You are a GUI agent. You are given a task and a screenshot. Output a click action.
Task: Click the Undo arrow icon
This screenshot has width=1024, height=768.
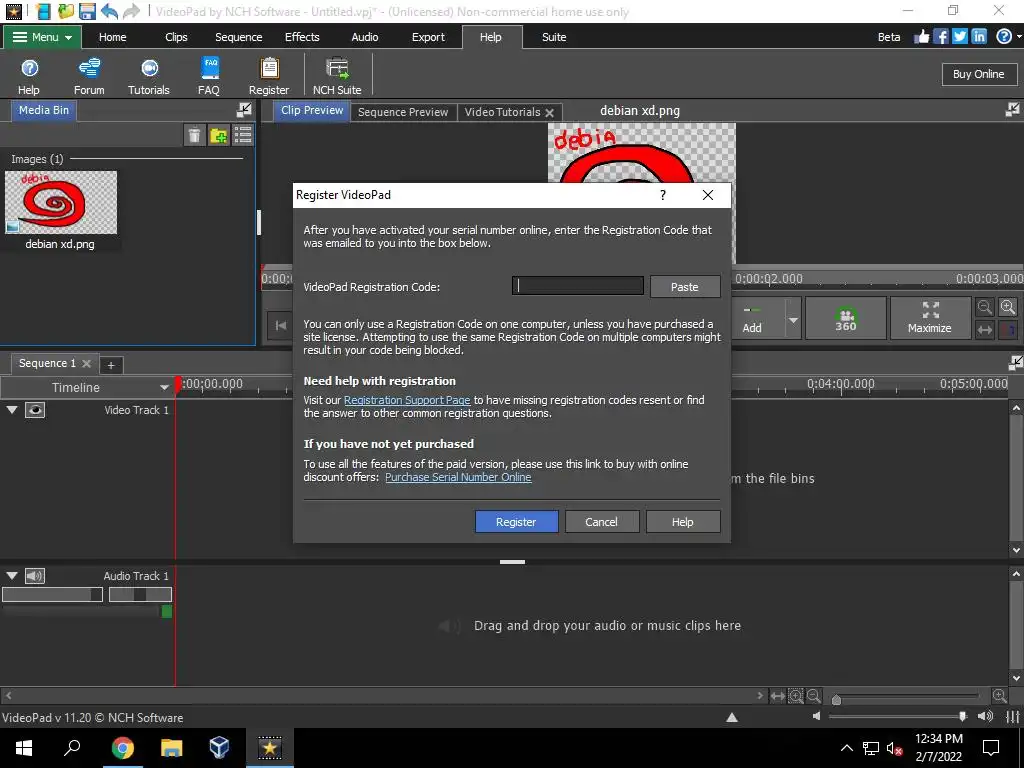(x=109, y=11)
